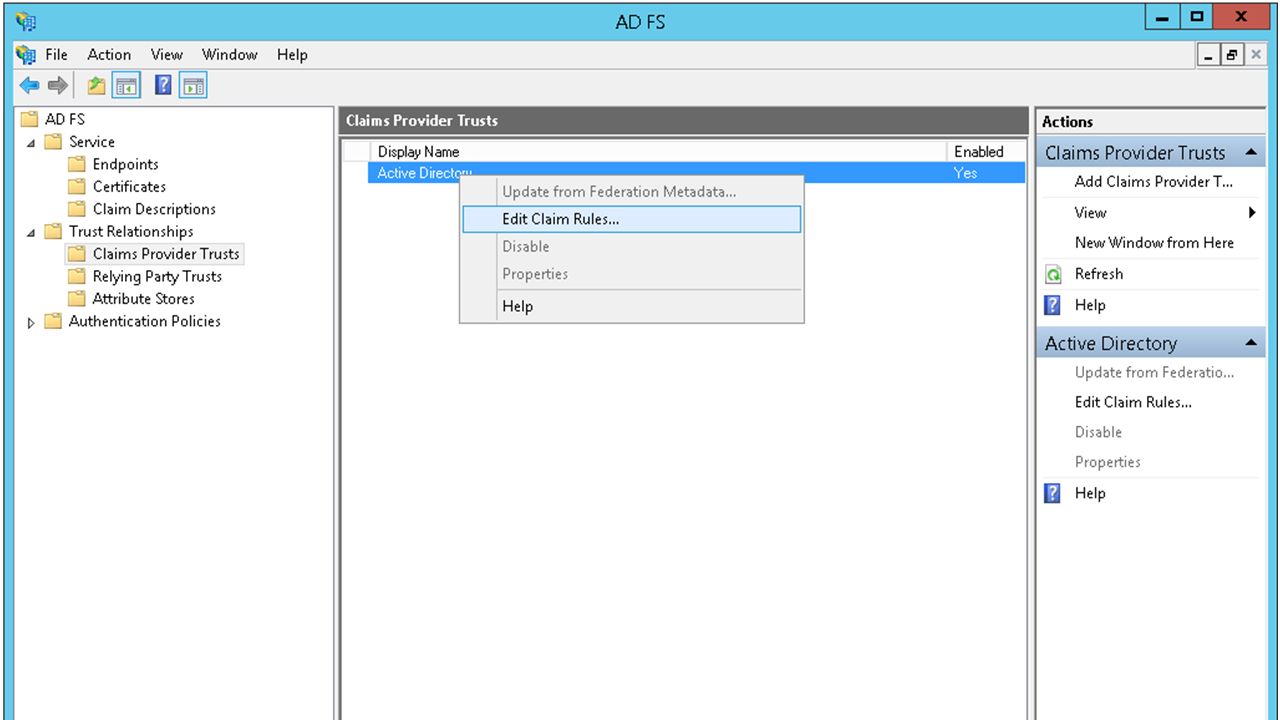1280x720 pixels.
Task: Click the AD FS icon beside File menu
Action: [x=26, y=55]
